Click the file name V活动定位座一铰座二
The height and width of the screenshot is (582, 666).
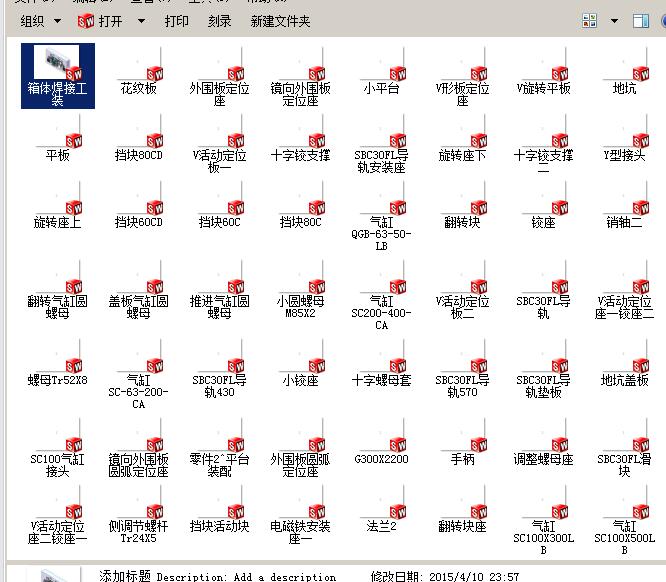(624, 307)
